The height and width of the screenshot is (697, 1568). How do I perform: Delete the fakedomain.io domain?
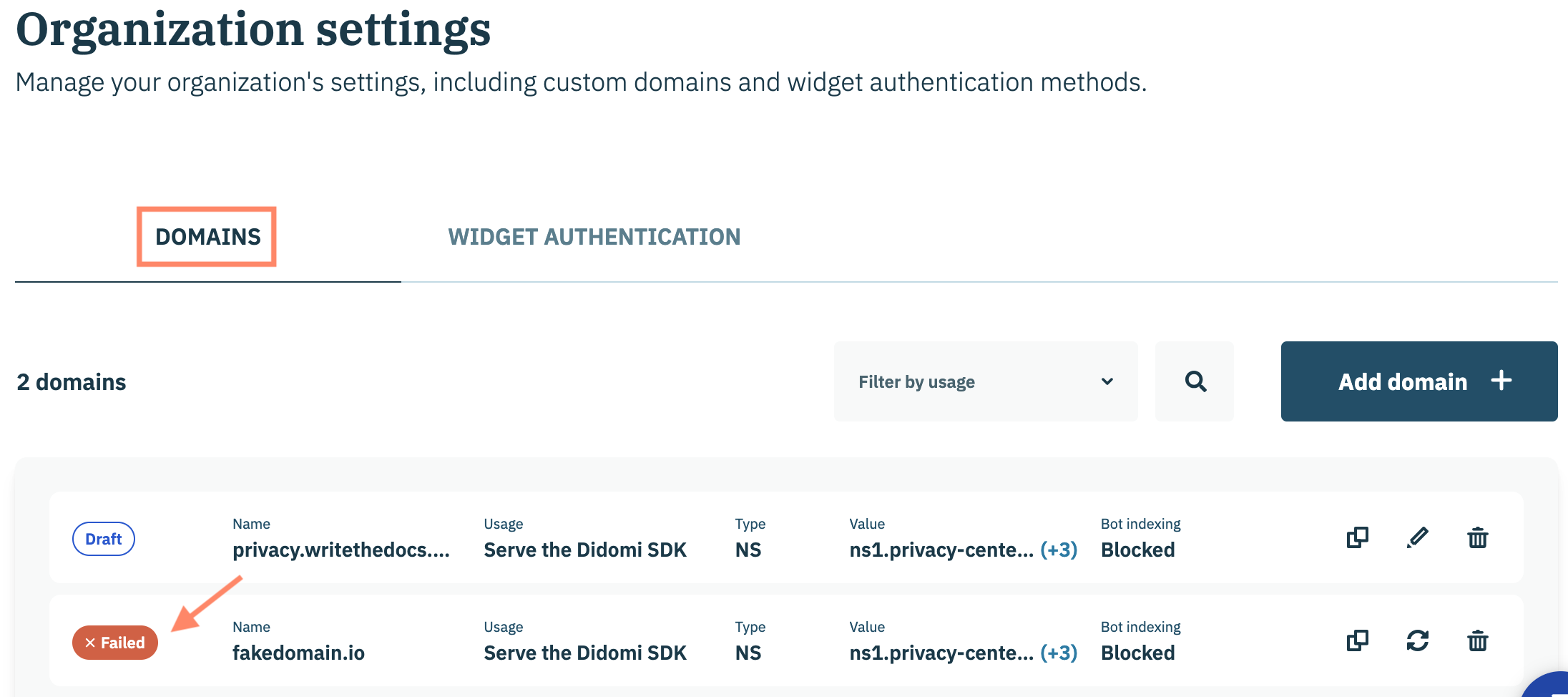pyautogui.click(x=1477, y=640)
